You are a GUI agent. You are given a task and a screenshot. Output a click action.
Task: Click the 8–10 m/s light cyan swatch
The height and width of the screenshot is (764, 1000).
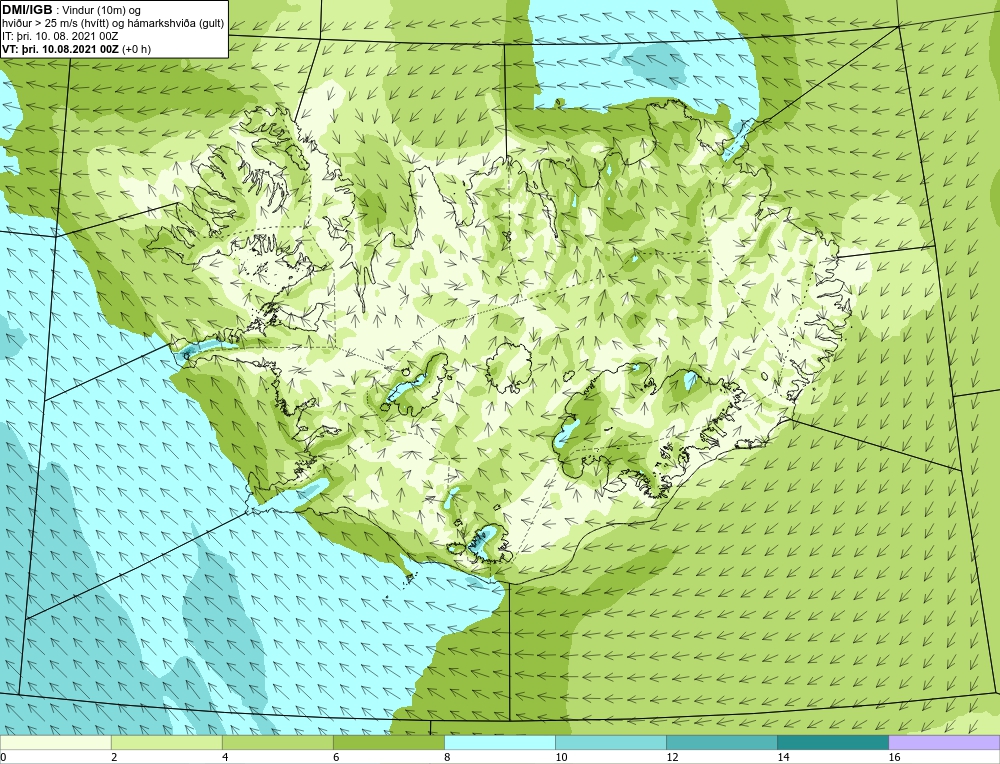(499, 742)
